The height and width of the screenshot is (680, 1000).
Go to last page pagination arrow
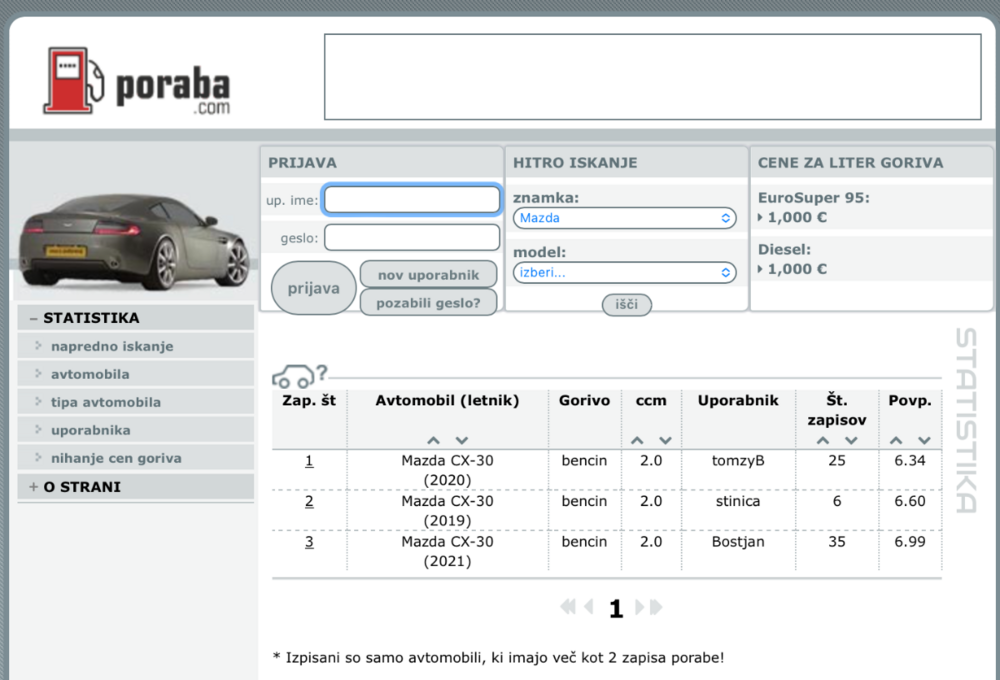tap(656, 607)
